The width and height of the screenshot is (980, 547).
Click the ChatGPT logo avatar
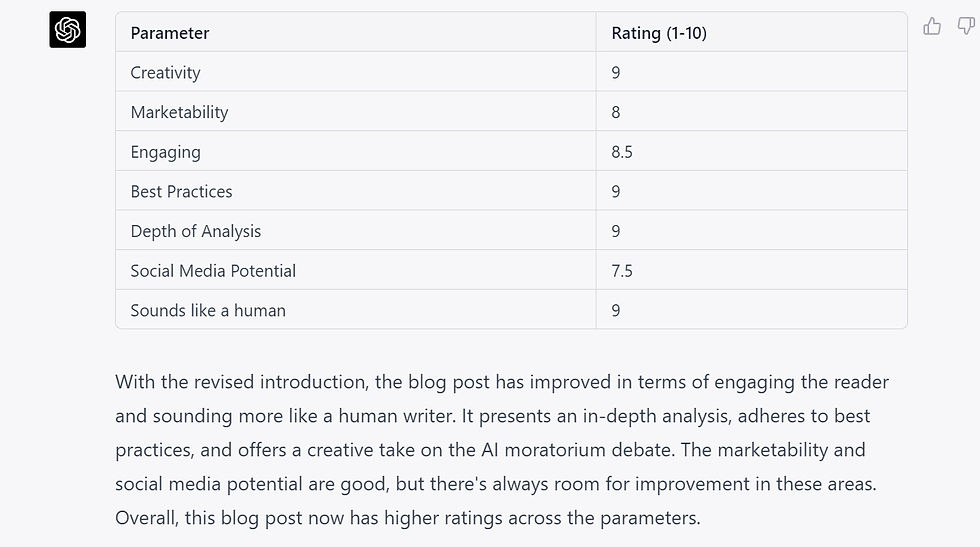[x=67, y=30]
